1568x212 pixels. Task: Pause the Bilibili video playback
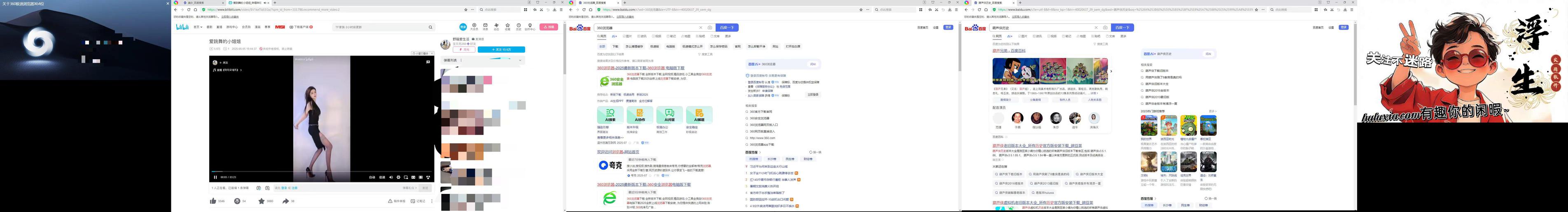pos(215,177)
